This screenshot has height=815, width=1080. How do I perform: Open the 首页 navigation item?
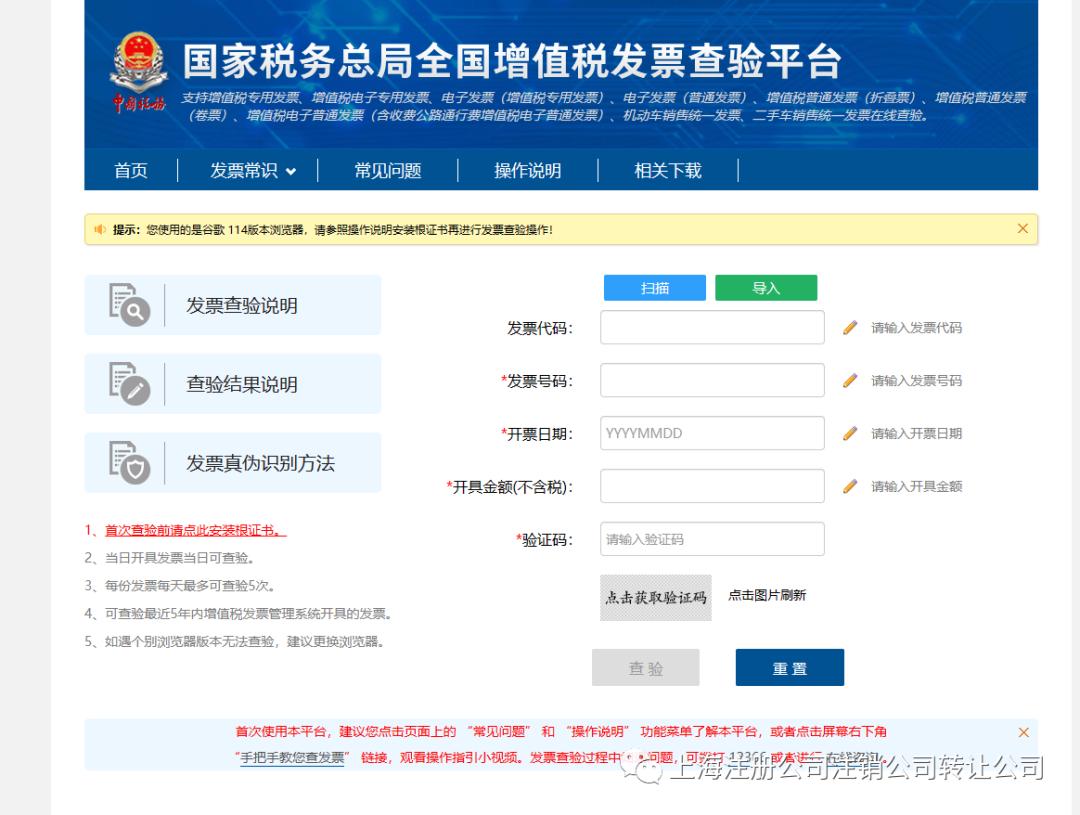(131, 170)
